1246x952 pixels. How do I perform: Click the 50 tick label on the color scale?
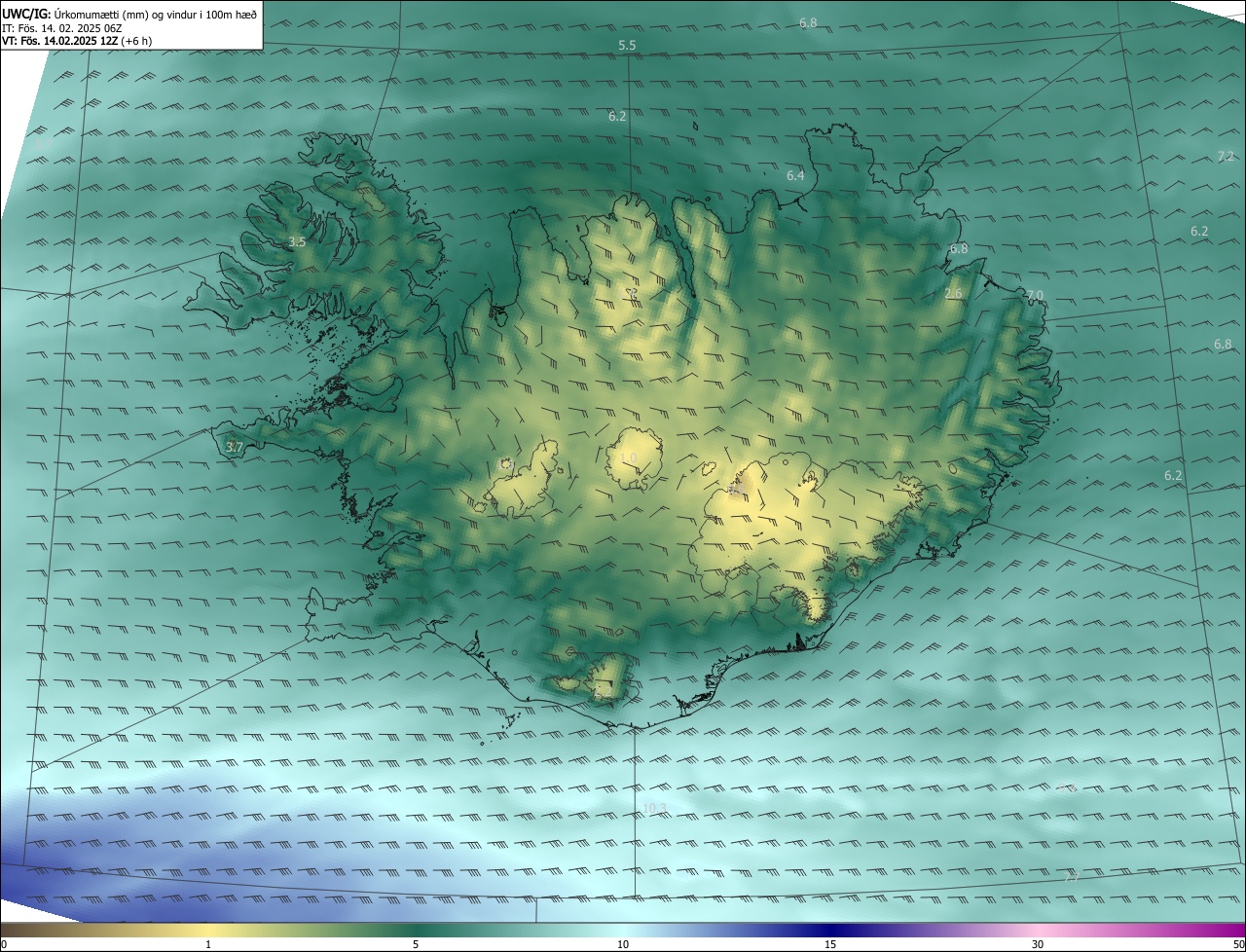point(1238,945)
